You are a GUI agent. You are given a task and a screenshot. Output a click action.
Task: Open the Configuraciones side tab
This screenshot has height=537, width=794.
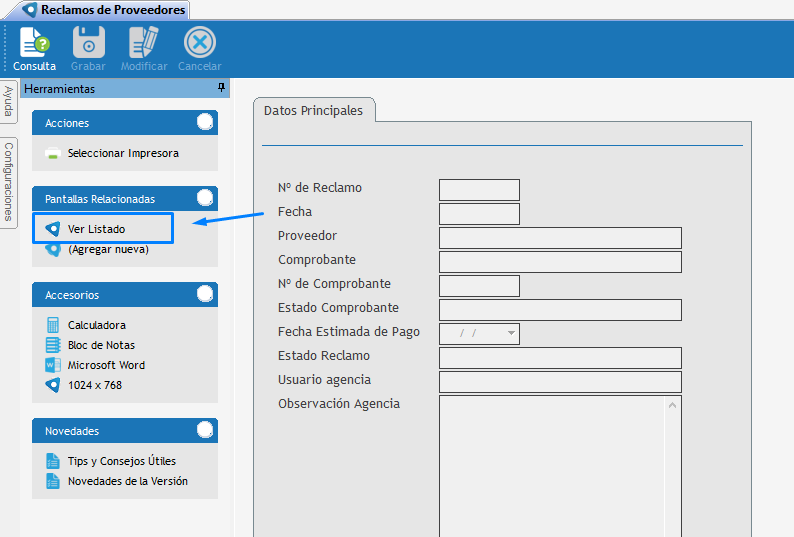[x=8, y=181]
